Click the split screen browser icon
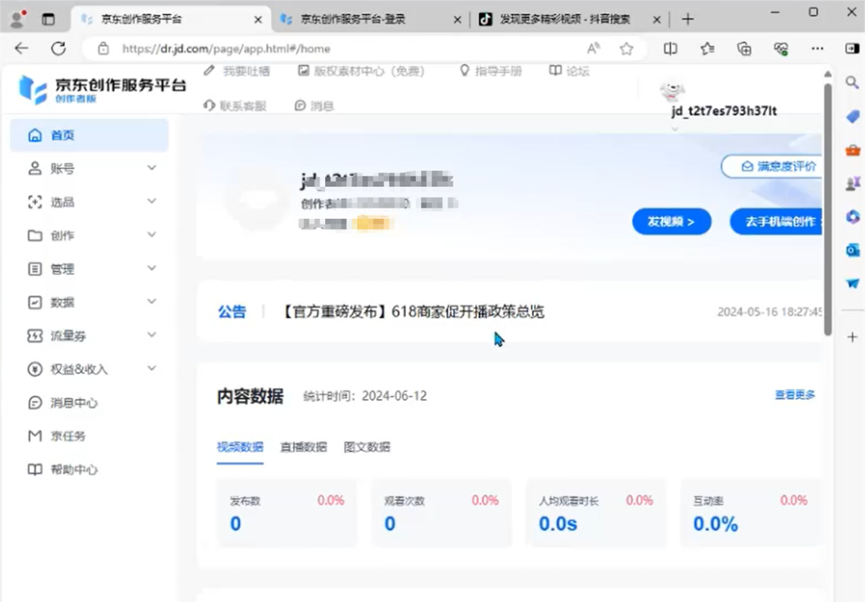This screenshot has height=602, width=865. [670, 49]
